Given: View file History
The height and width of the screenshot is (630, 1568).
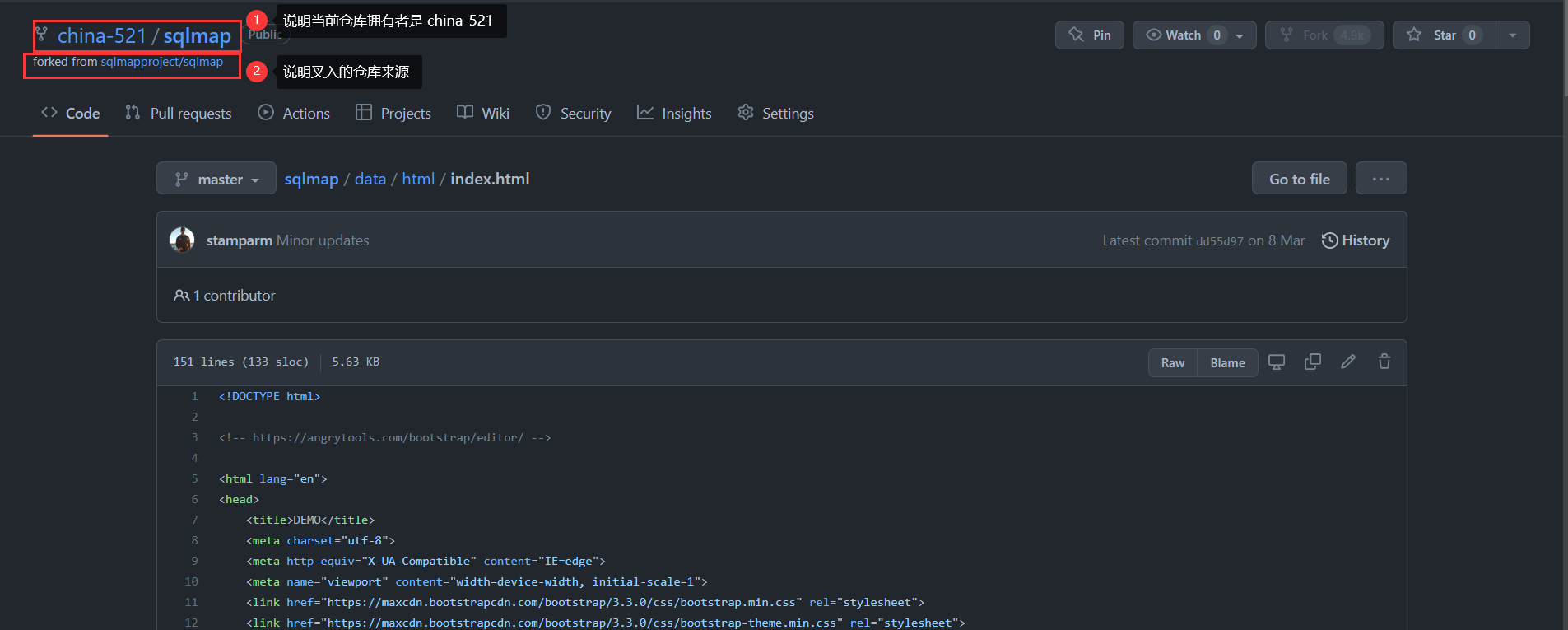Looking at the screenshot, I should [x=1356, y=240].
